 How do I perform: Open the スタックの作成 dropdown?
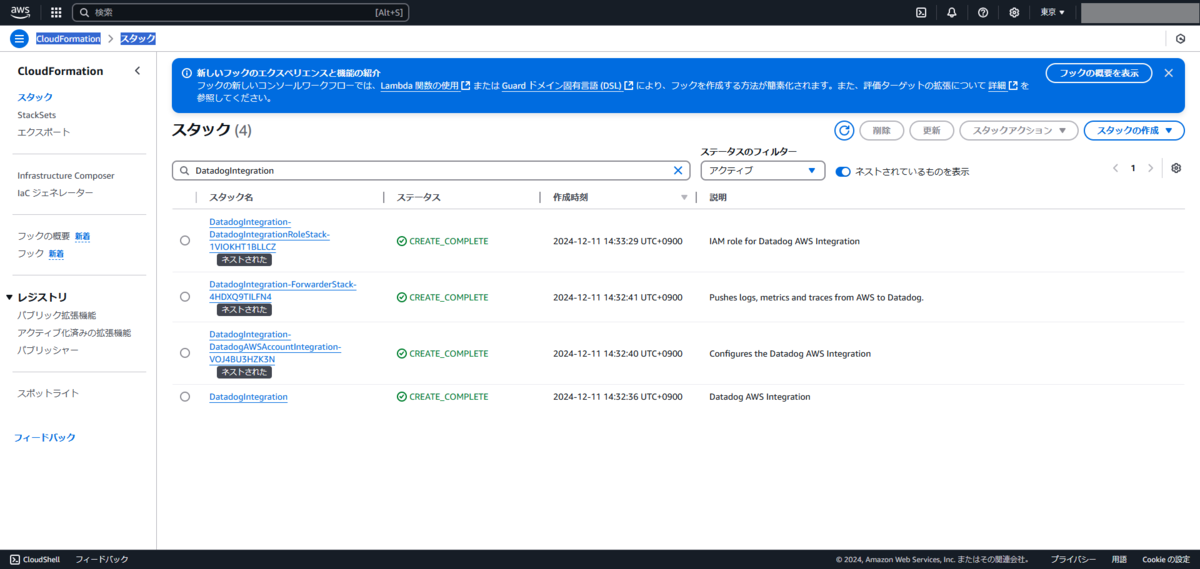pos(1134,130)
